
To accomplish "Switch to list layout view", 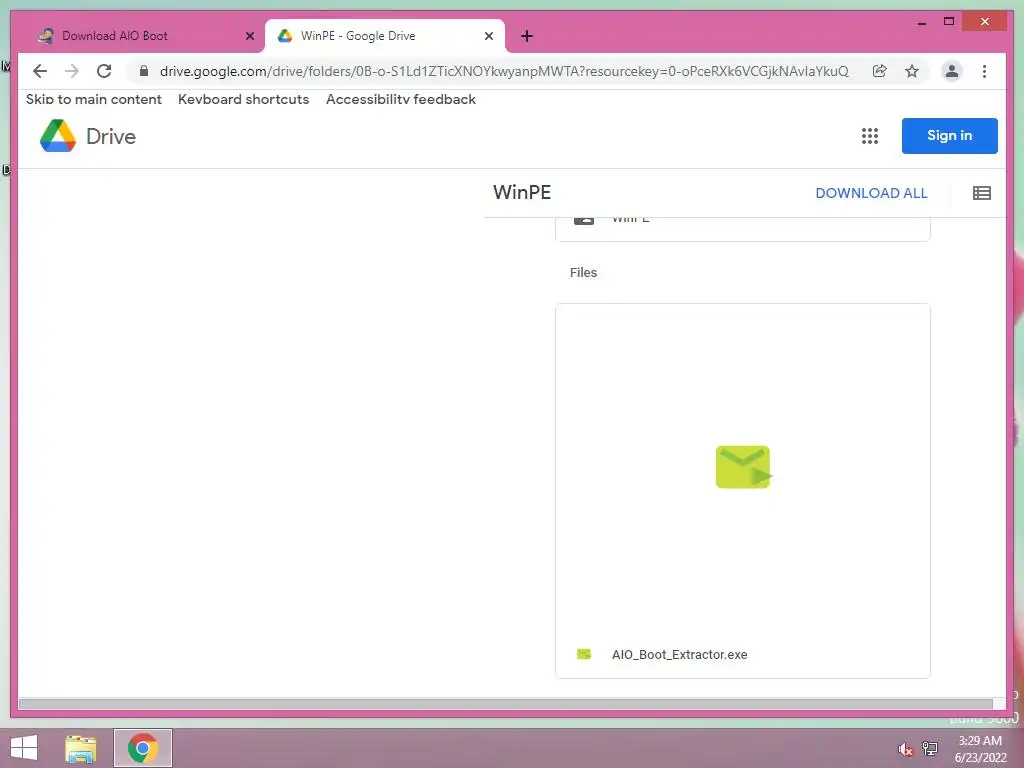I will coord(982,193).
